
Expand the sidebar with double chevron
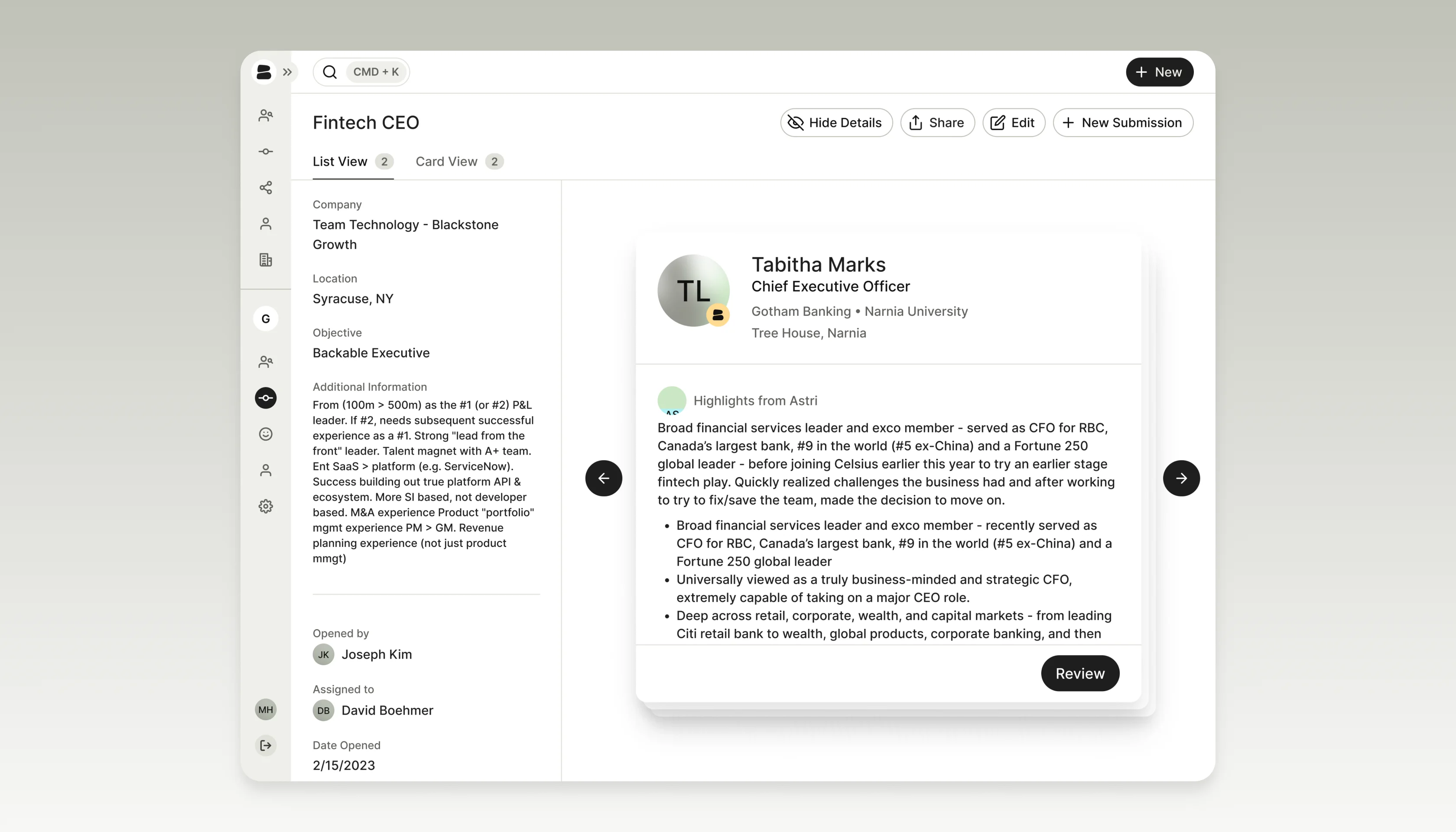tap(287, 72)
